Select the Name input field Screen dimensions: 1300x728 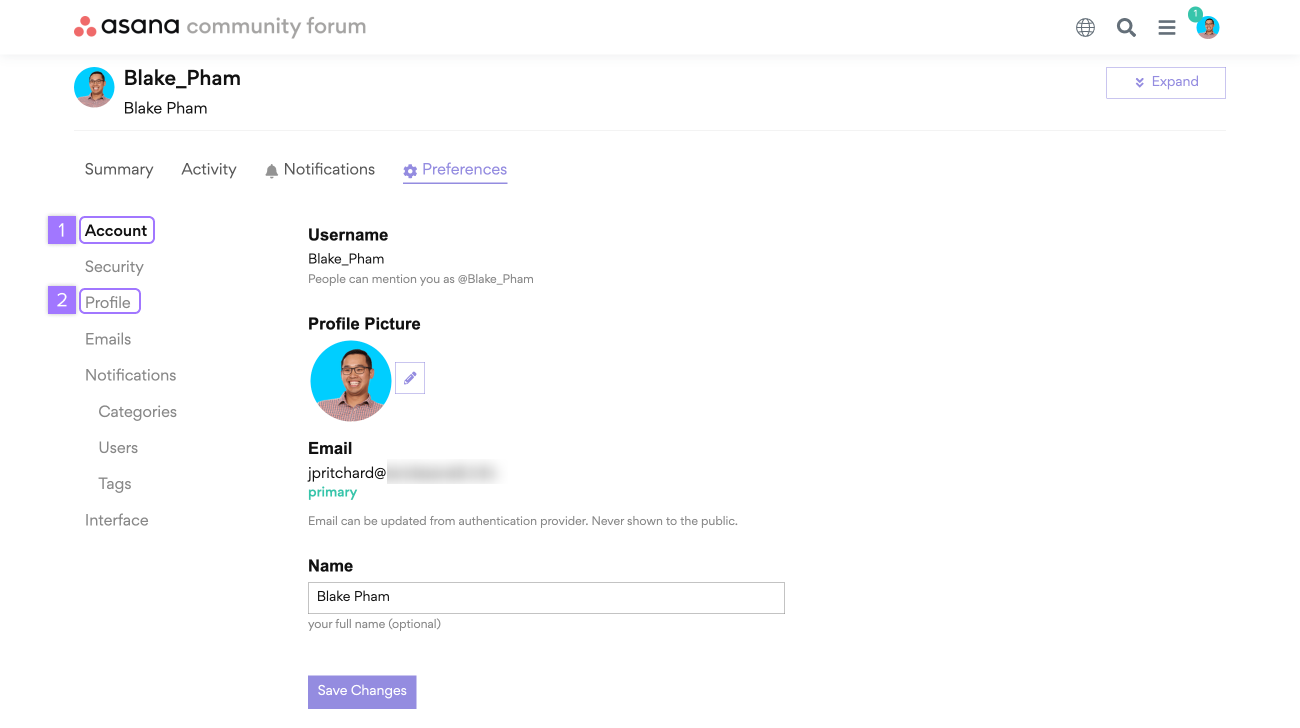[x=546, y=597]
